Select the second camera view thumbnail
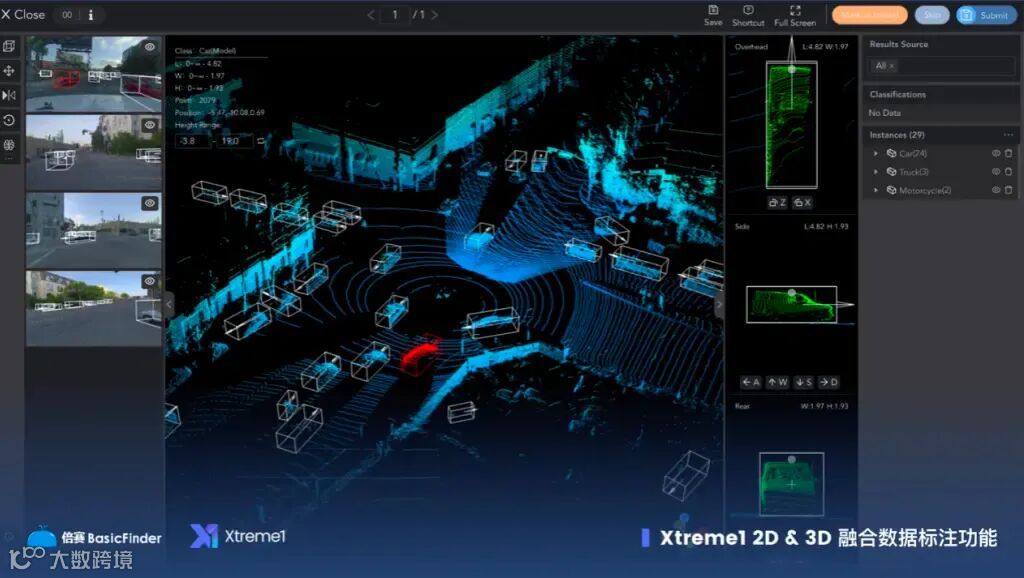This screenshot has height=578, width=1024. [x=93, y=152]
